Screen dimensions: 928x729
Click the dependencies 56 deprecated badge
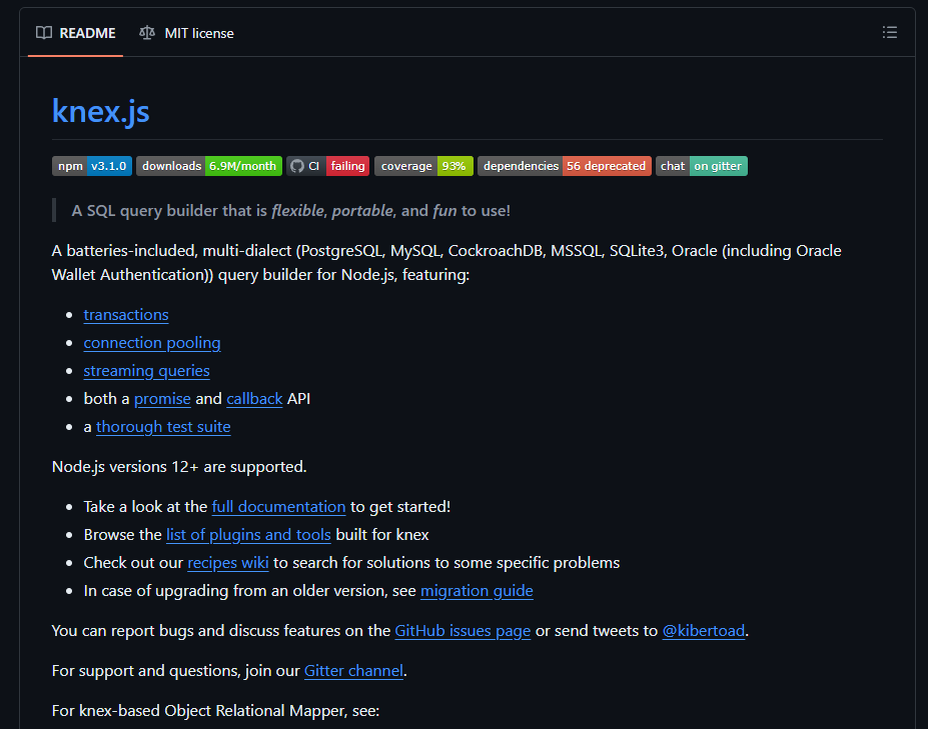[565, 166]
